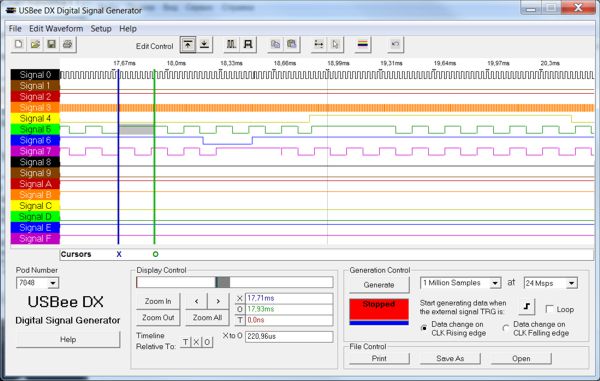Click the Copy toolbar icon
This screenshot has height=381, width=600.
click(275, 45)
